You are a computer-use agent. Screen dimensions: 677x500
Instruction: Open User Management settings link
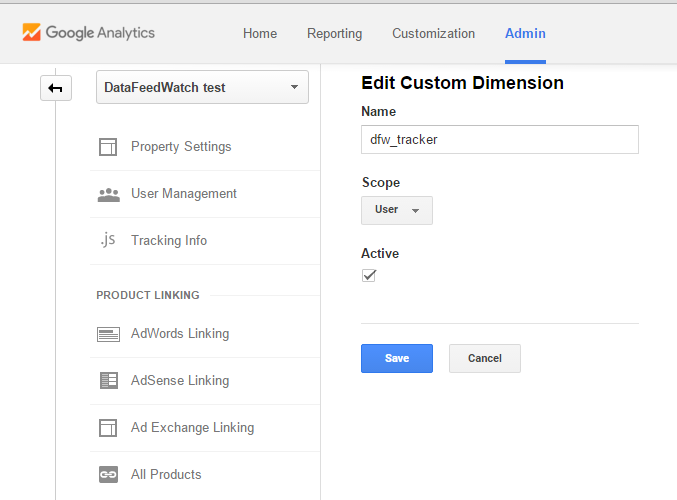pyautogui.click(x=184, y=193)
